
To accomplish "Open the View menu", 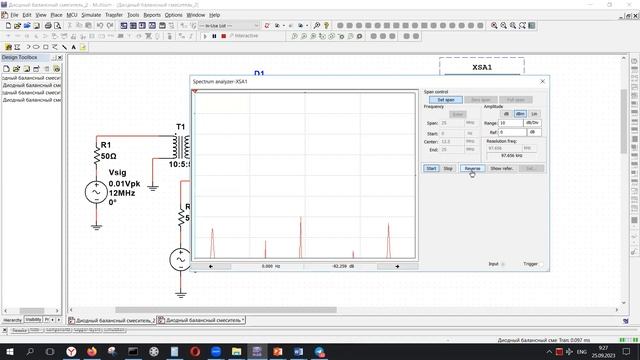I will click(x=41, y=15).
